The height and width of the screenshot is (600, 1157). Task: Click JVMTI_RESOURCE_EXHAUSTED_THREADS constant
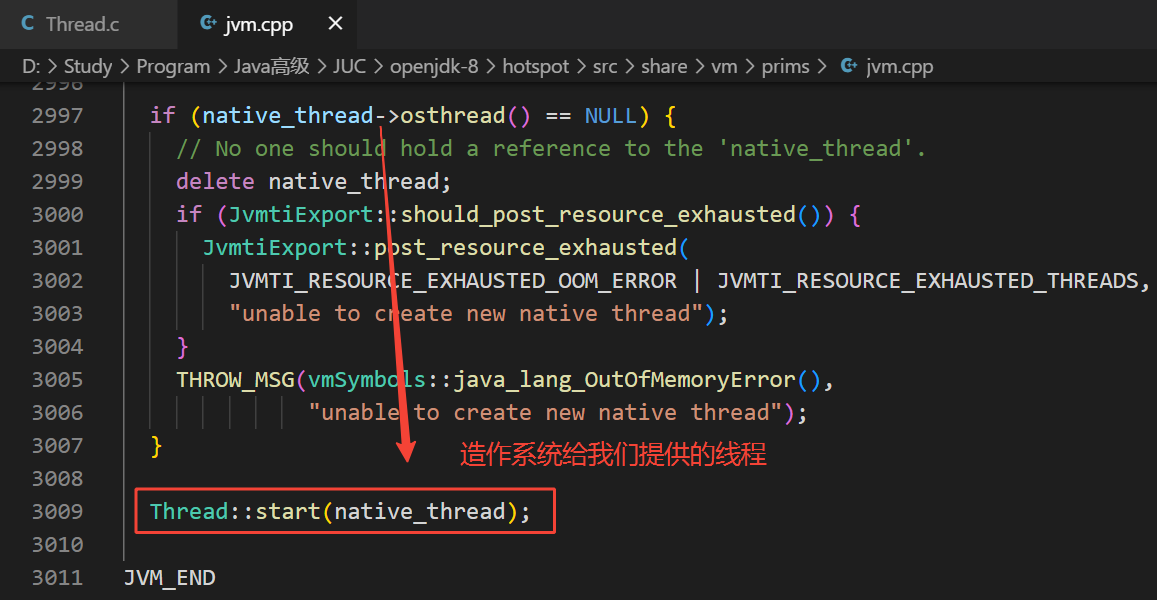click(928, 280)
